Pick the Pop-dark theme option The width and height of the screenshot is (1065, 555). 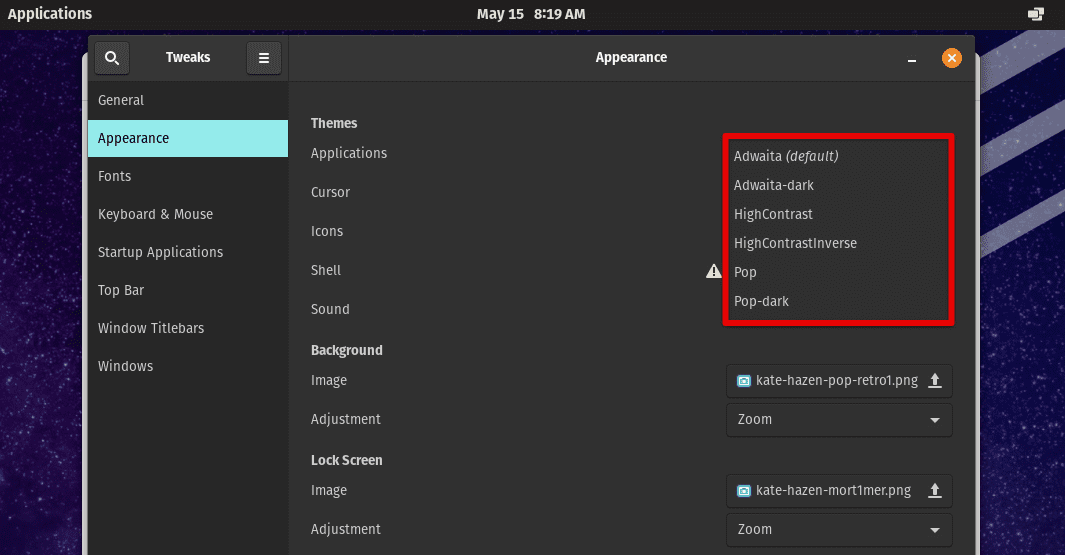838,302
